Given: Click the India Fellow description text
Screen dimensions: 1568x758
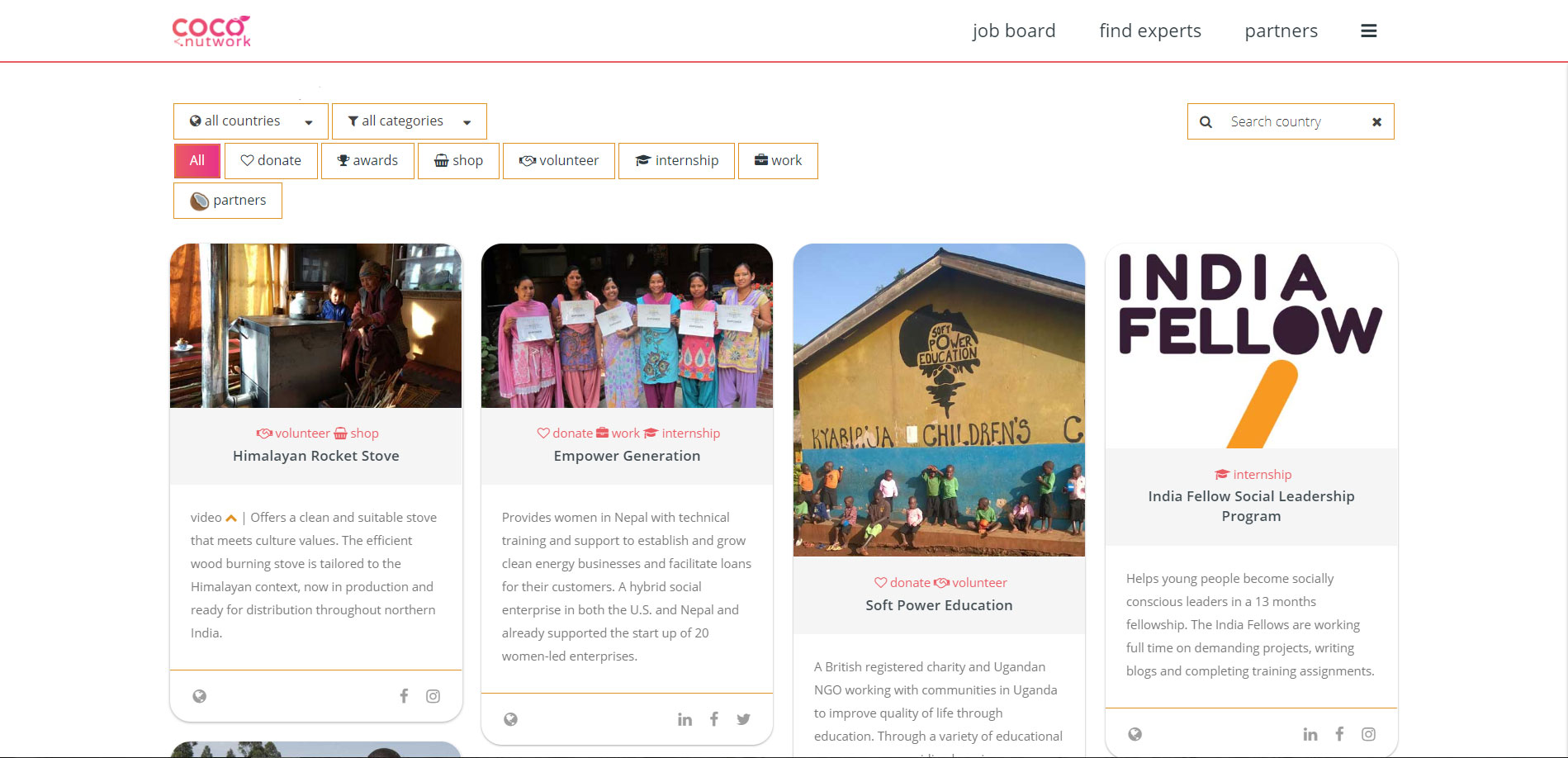Looking at the screenshot, I should tap(1250, 625).
